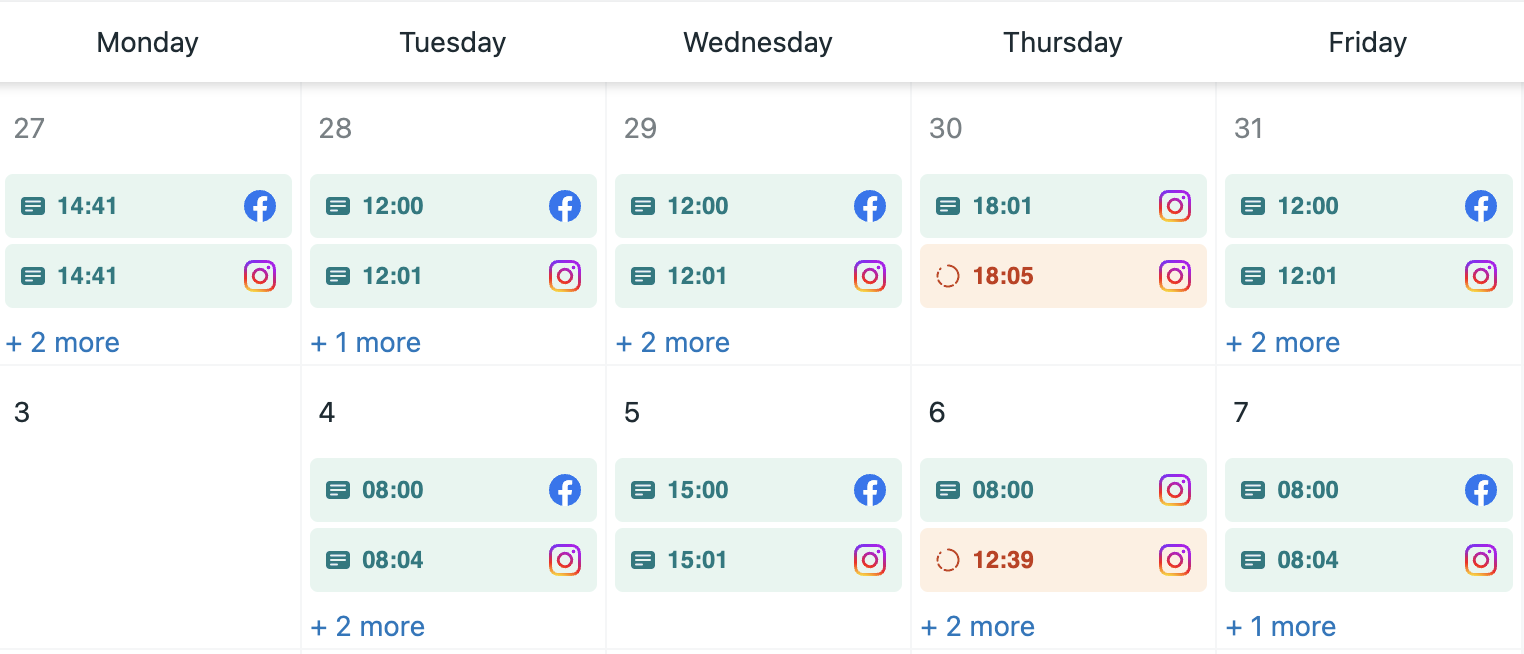Click the Wednesday column header
The height and width of the screenshot is (654, 1524).
point(757,42)
